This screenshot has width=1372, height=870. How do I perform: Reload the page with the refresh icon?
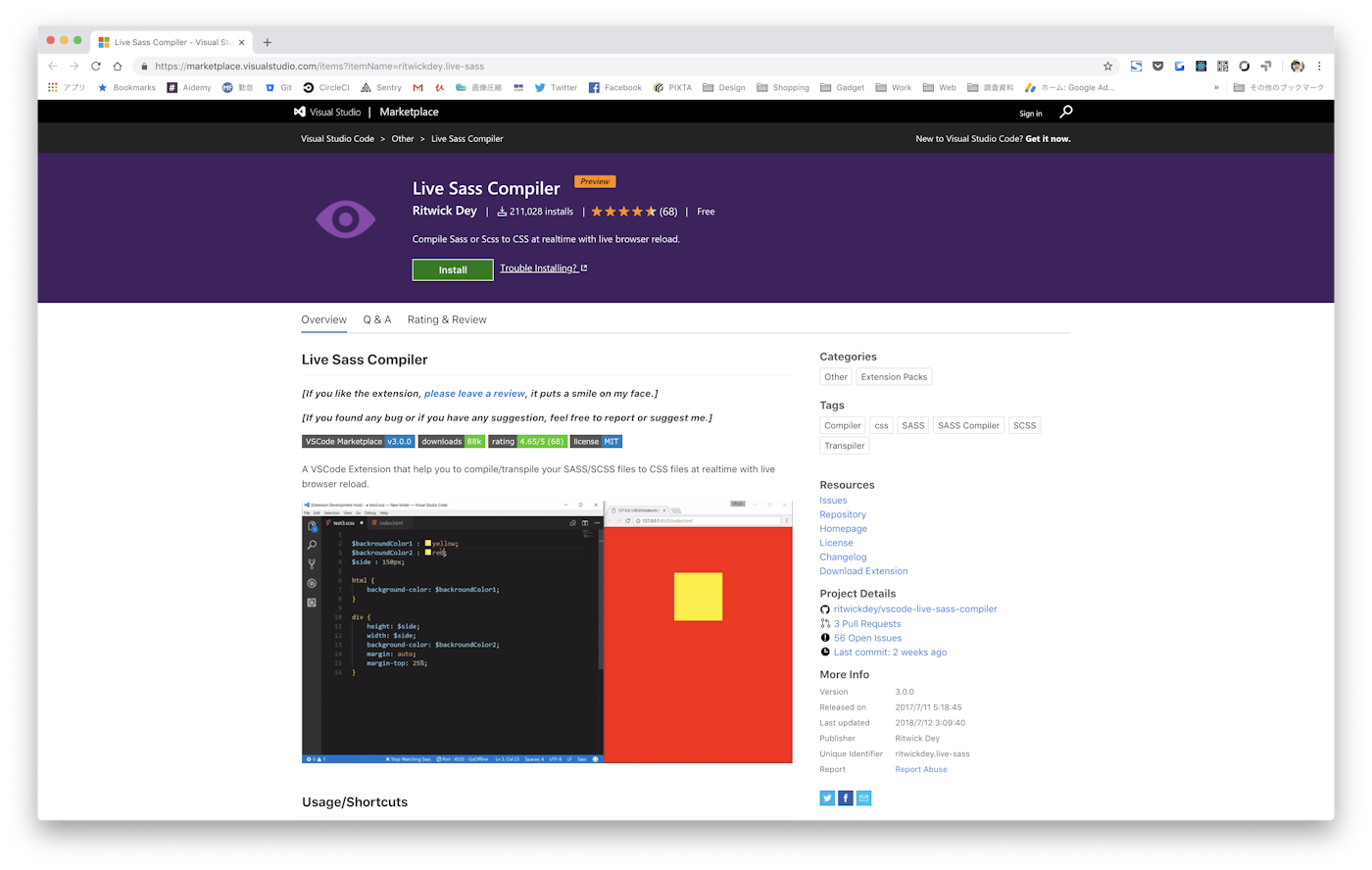tap(96, 67)
